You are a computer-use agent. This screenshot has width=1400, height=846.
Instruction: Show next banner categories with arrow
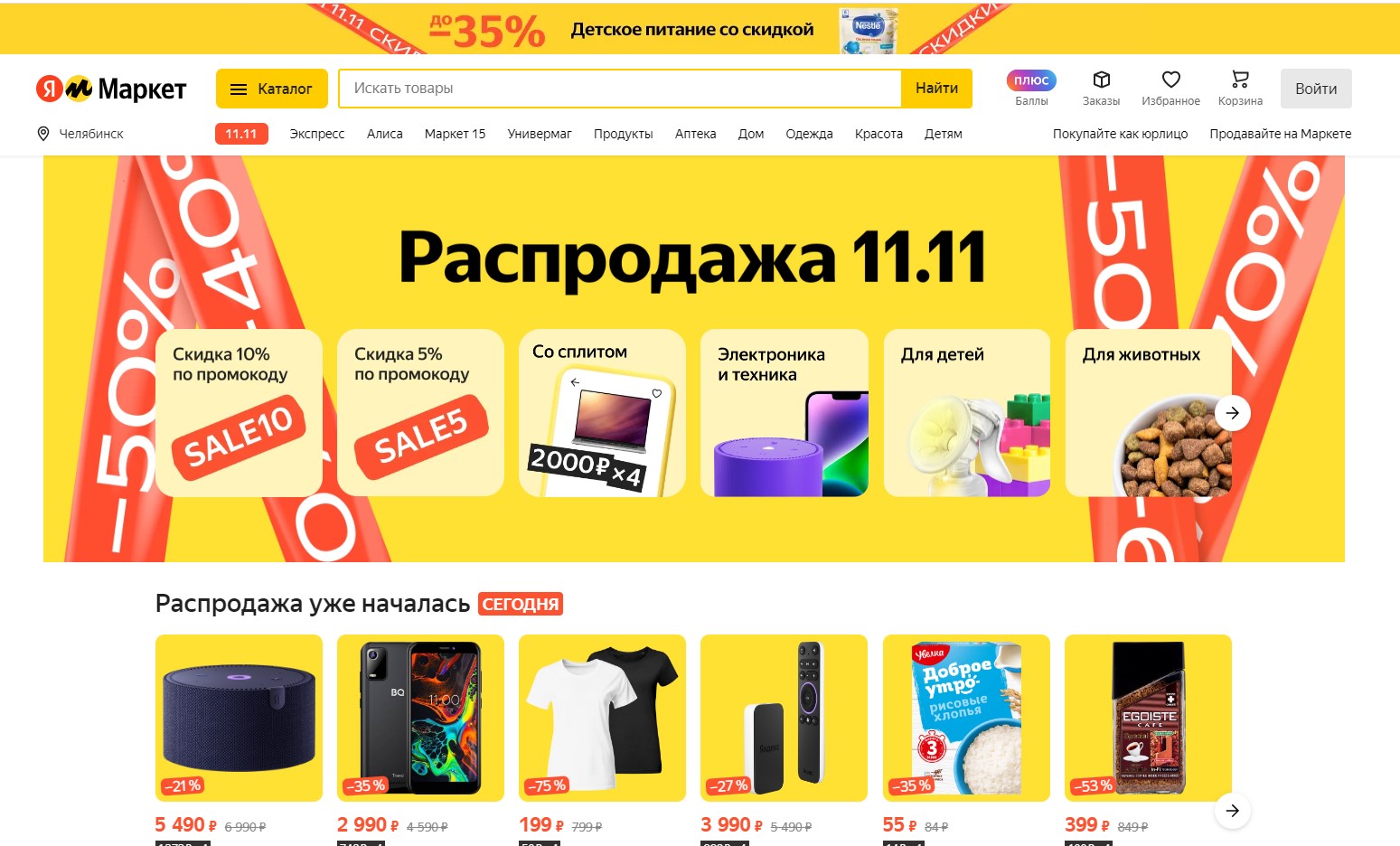1232,413
